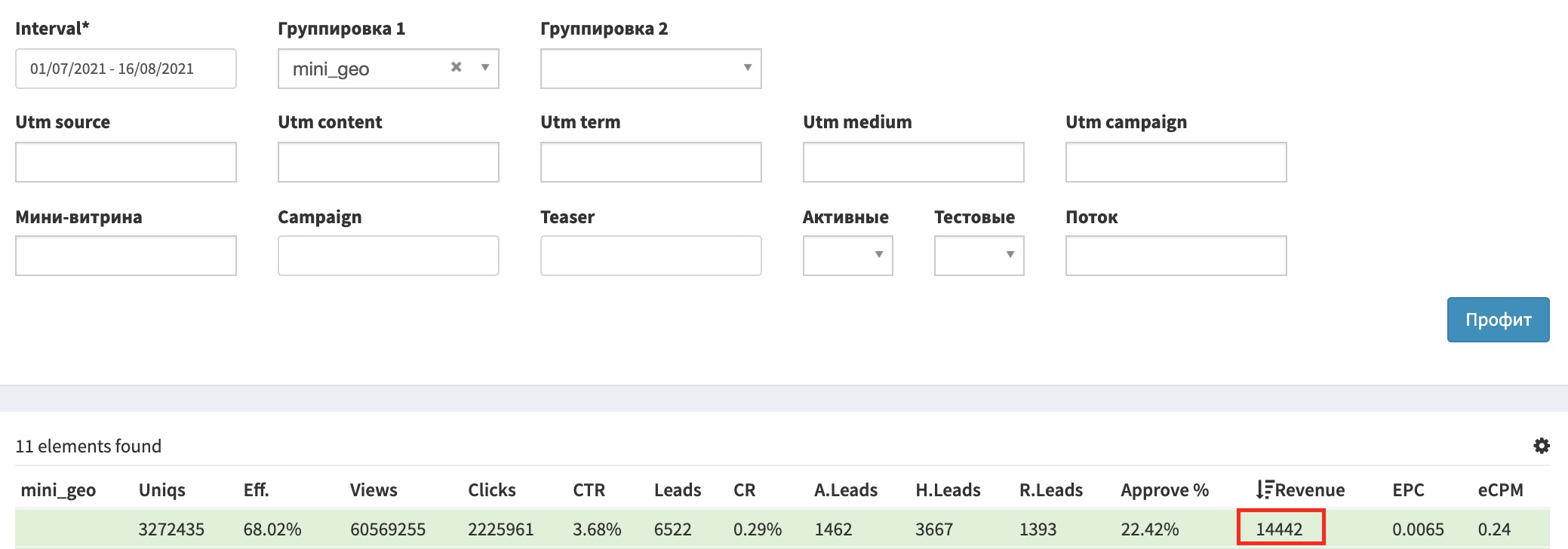Sort by the CR column header
1568x549 pixels.
(x=744, y=490)
